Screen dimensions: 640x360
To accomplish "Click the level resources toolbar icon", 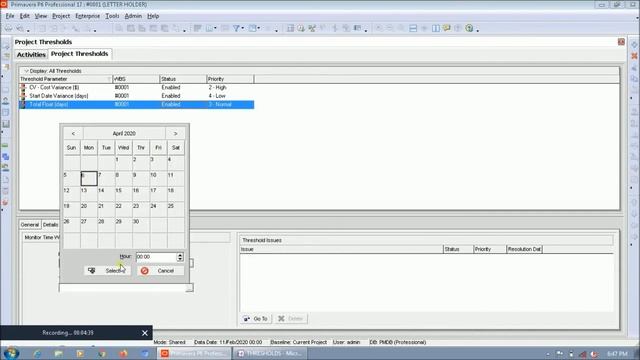I will [x=312, y=28].
